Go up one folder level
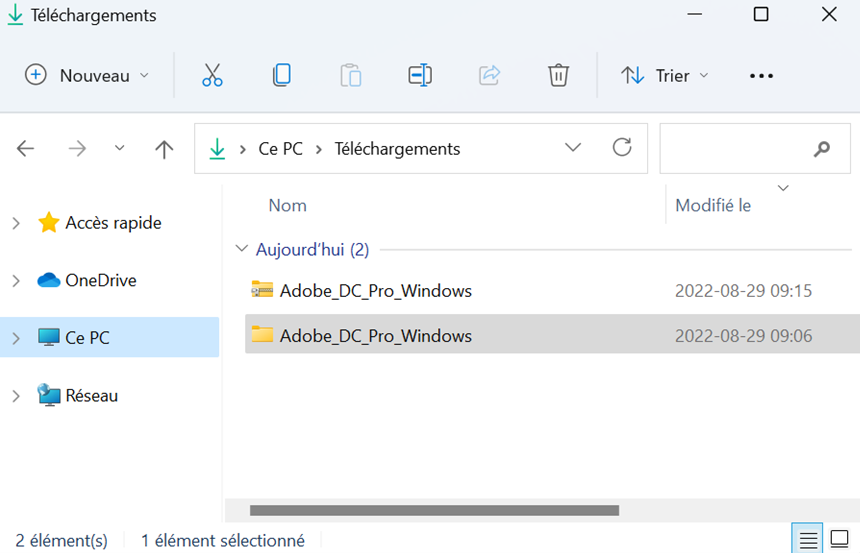Image resolution: width=860 pixels, height=553 pixels. (x=164, y=149)
